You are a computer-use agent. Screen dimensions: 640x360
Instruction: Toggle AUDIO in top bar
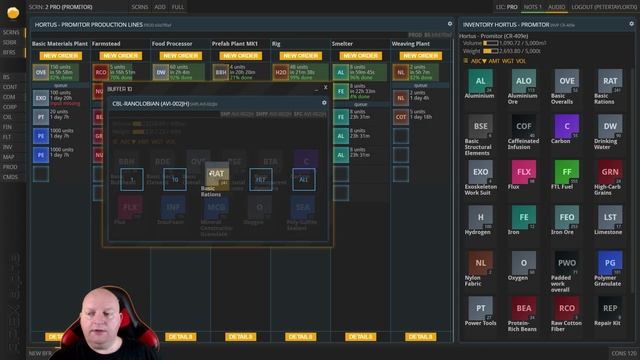[556, 7]
